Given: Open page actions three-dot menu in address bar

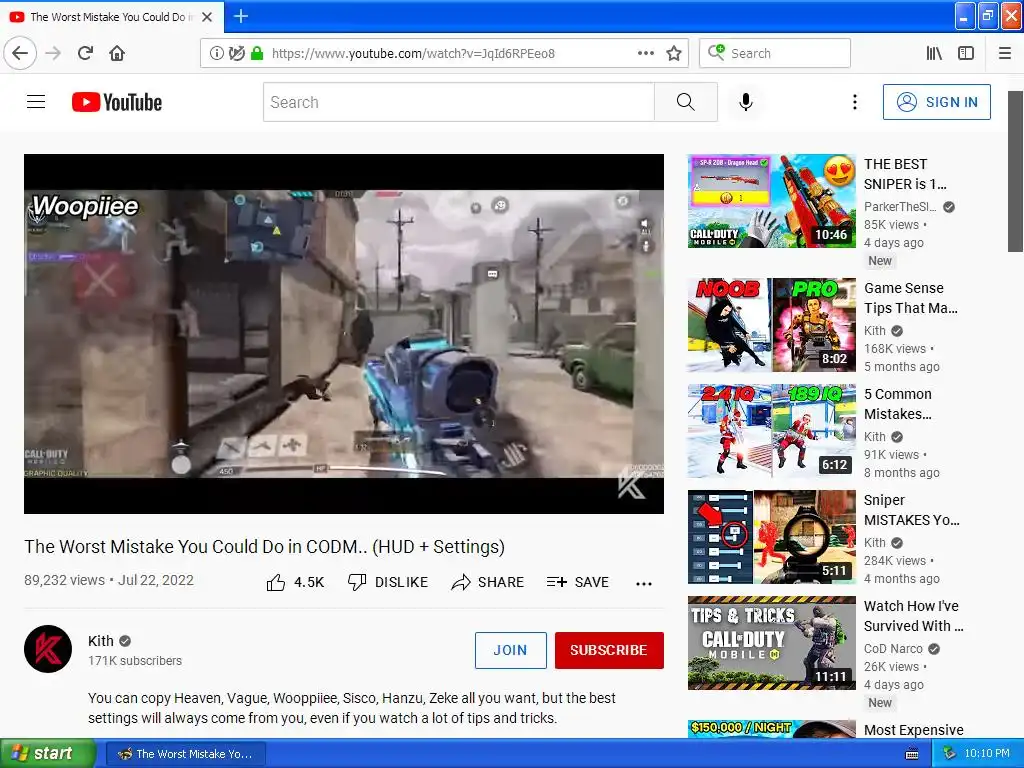Looking at the screenshot, I should tap(645, 53).
